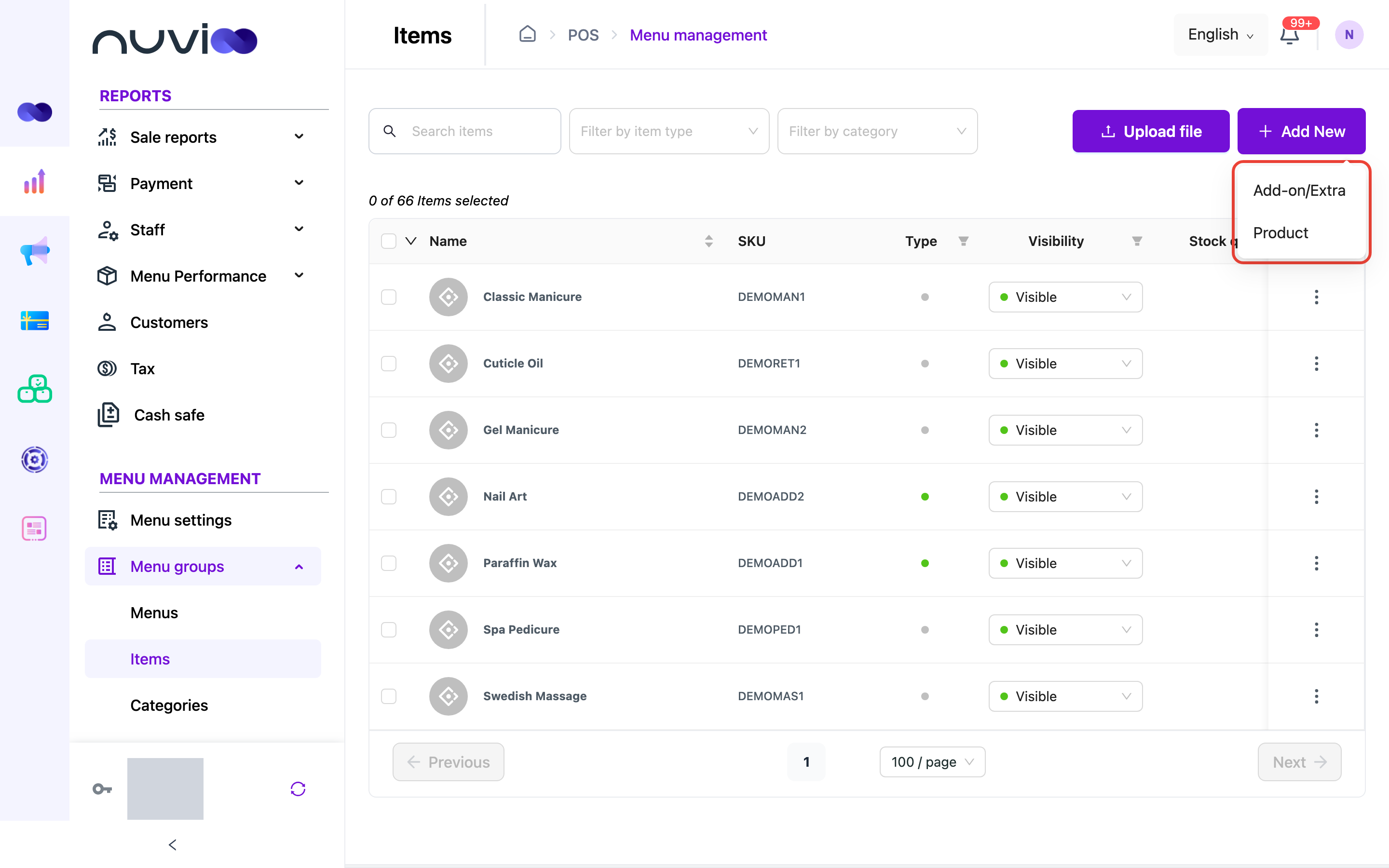Open the English language dropdown
This screenshot has width=1389, height=868.
(1220, 35)
